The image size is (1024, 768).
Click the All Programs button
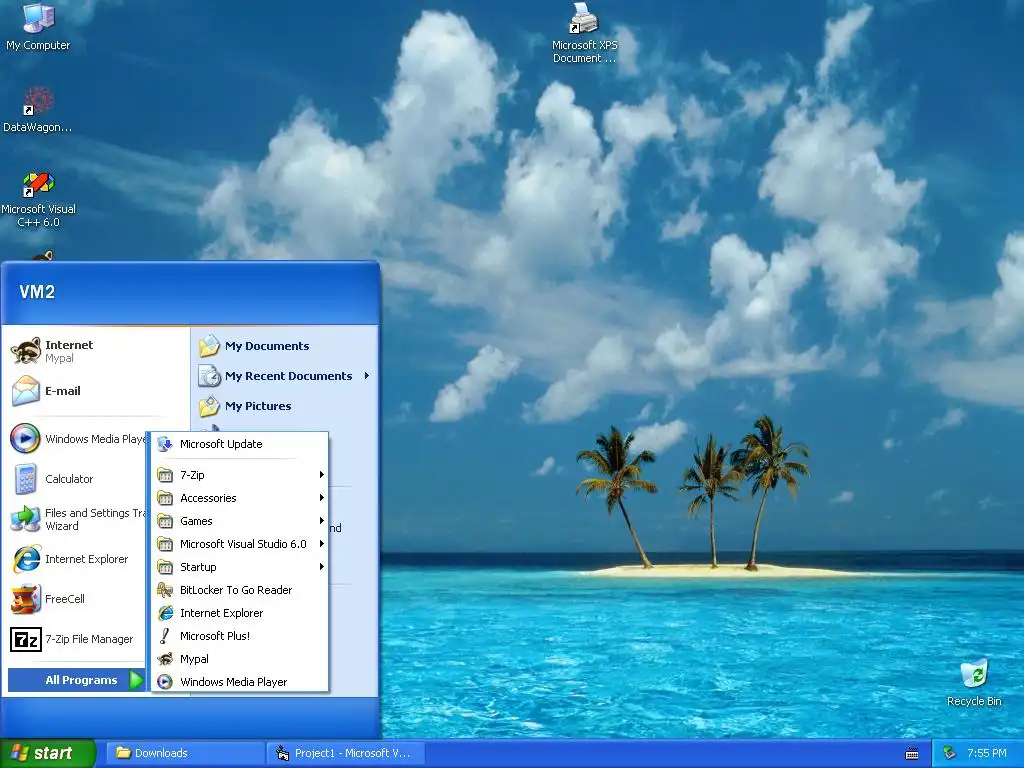coord(76,680)
